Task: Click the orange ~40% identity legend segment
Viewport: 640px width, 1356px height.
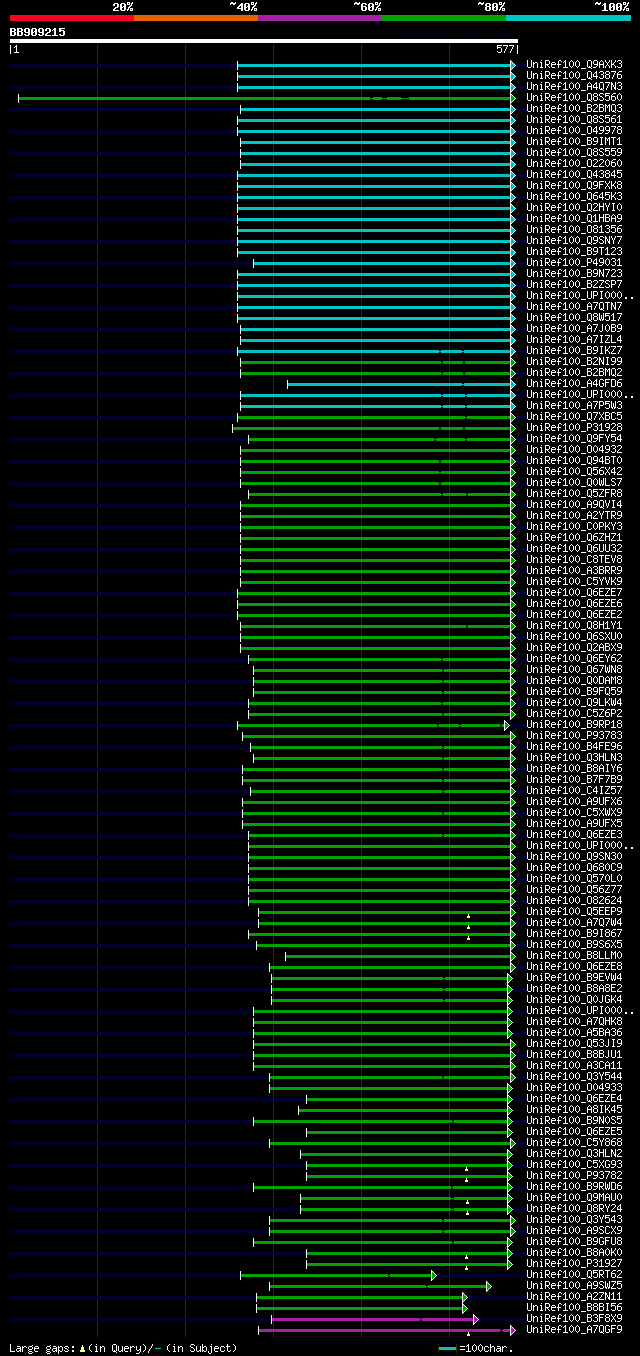Action: point(196,18)
